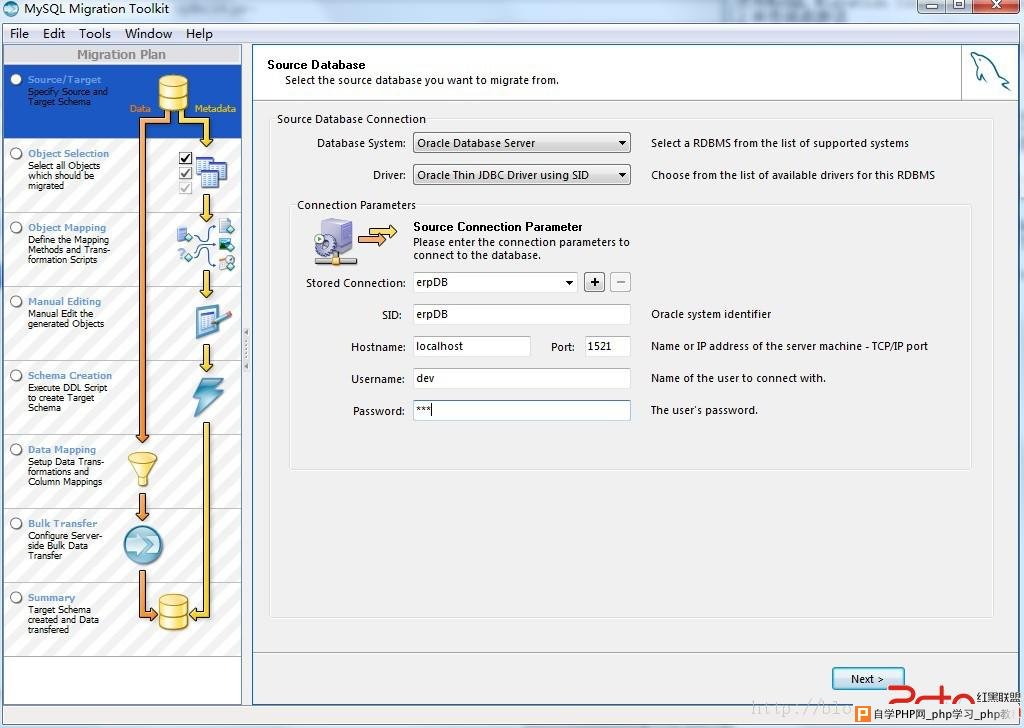Screen dimensions: 1024x728
Task: Select the Manual Editing step radio button
Action: pyautogui.click(x=16, y=301)
